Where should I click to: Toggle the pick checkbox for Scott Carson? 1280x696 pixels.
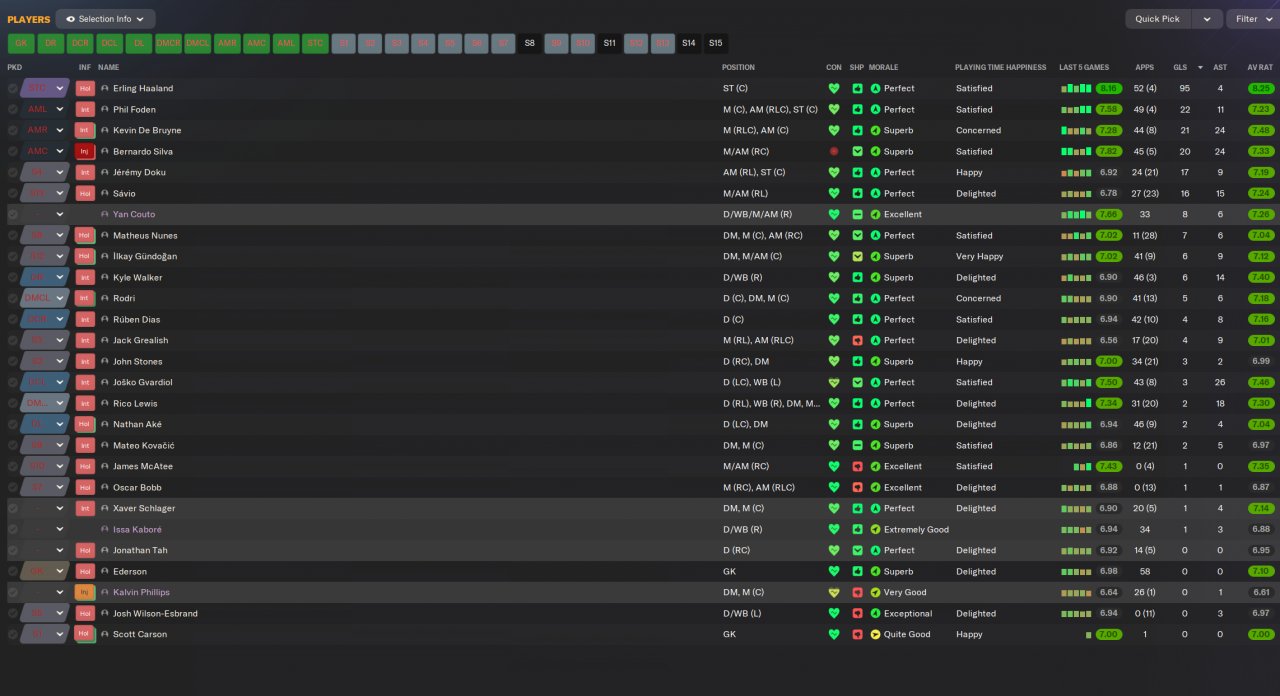[12, 634]
